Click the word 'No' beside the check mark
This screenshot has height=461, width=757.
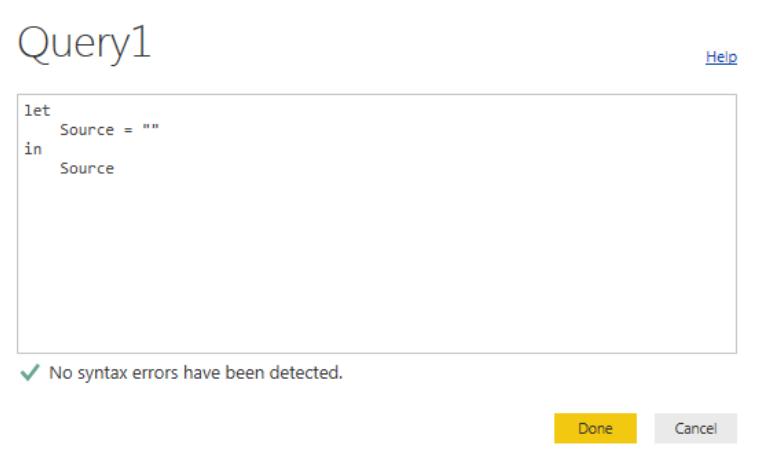click(61, 373)
